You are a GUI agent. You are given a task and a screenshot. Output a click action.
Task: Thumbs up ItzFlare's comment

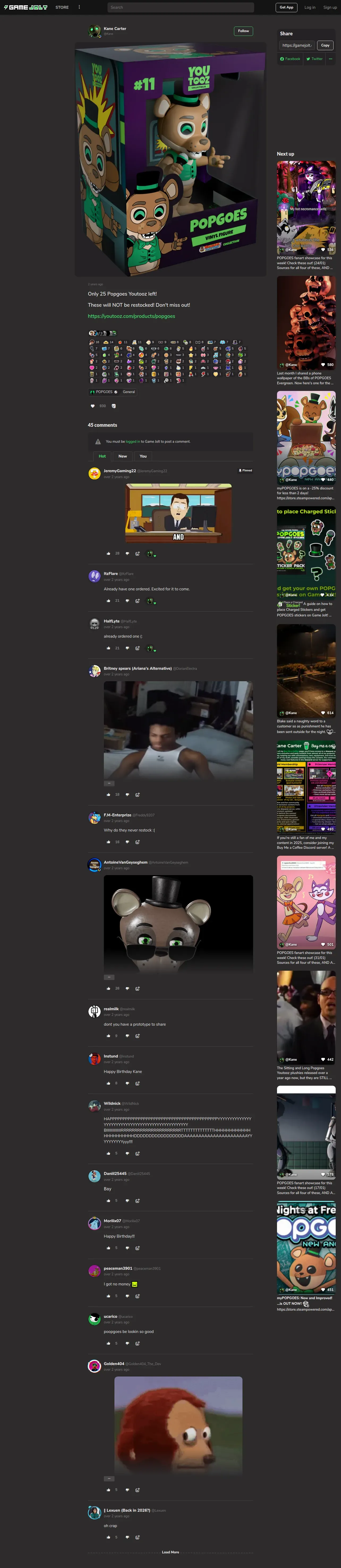click(x=108, y=601)
